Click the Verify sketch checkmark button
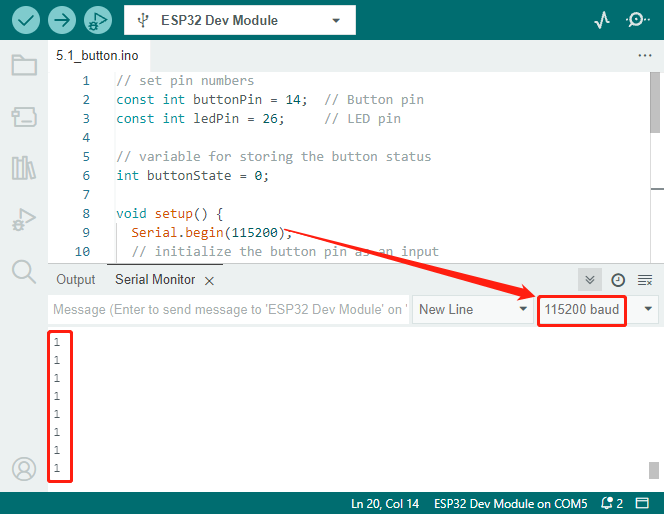Image resolution: width=664 pixels, height=514 pixels. (x=26, y=20)
